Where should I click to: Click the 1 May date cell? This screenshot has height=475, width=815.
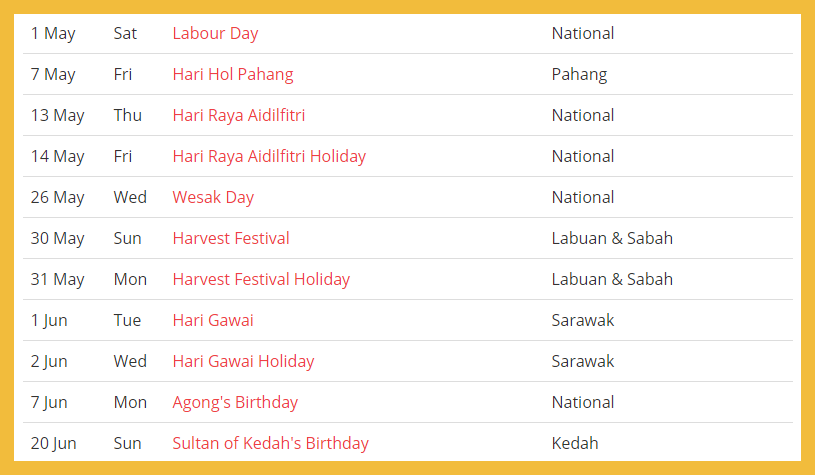point(53,33)
